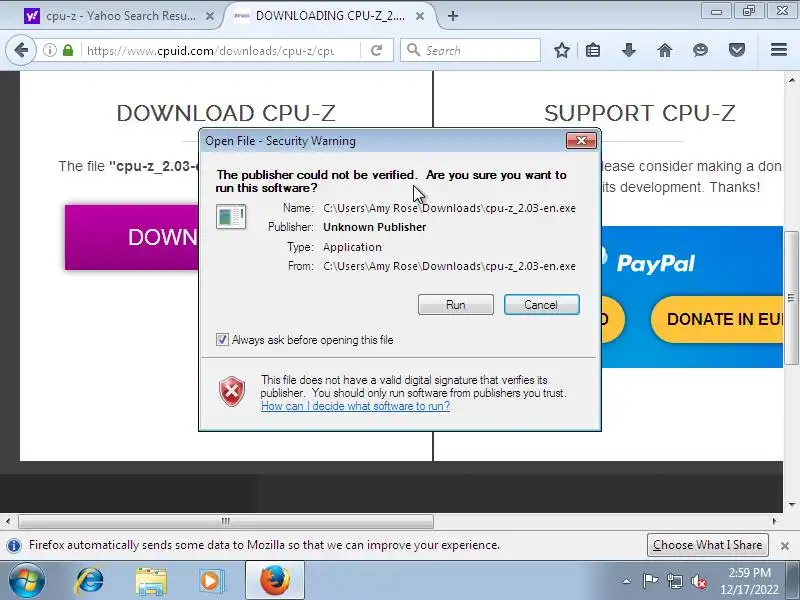The width and height of the screenshot is (800, 600).
Task: Bookmark this page with the star icon
Action: pos(562,50)
